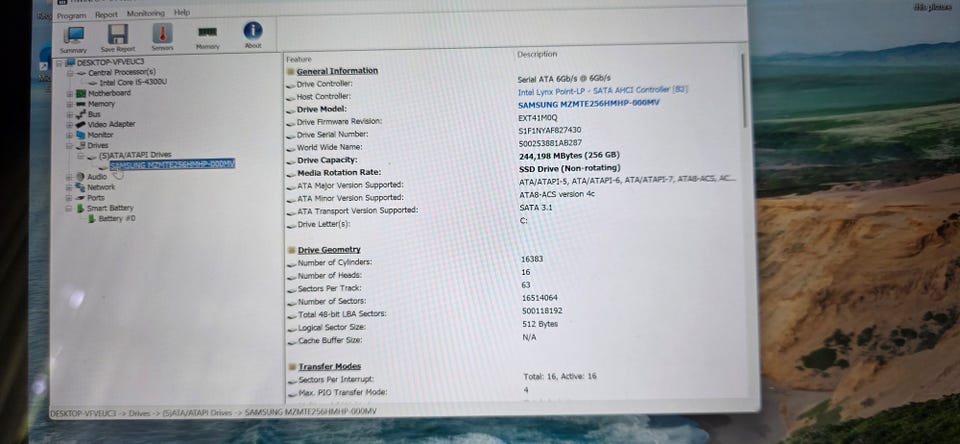
Task: Open the Help menu
Action: pos(182,12)
